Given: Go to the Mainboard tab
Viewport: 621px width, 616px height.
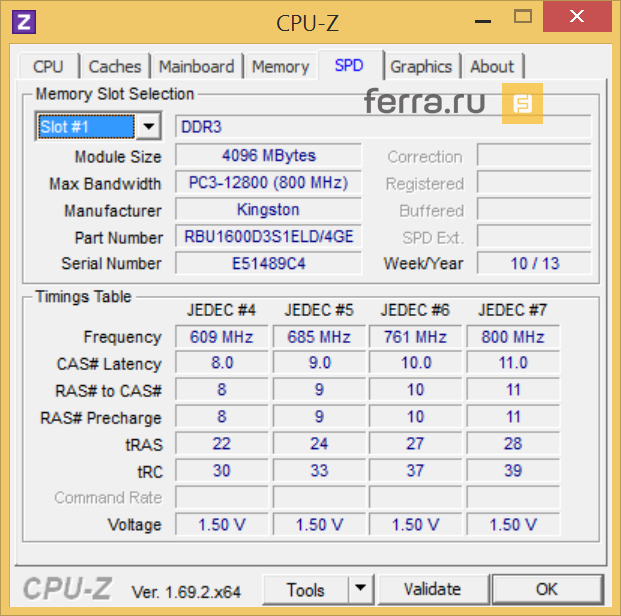Looking at the screenshot, I should click(196, 67).
